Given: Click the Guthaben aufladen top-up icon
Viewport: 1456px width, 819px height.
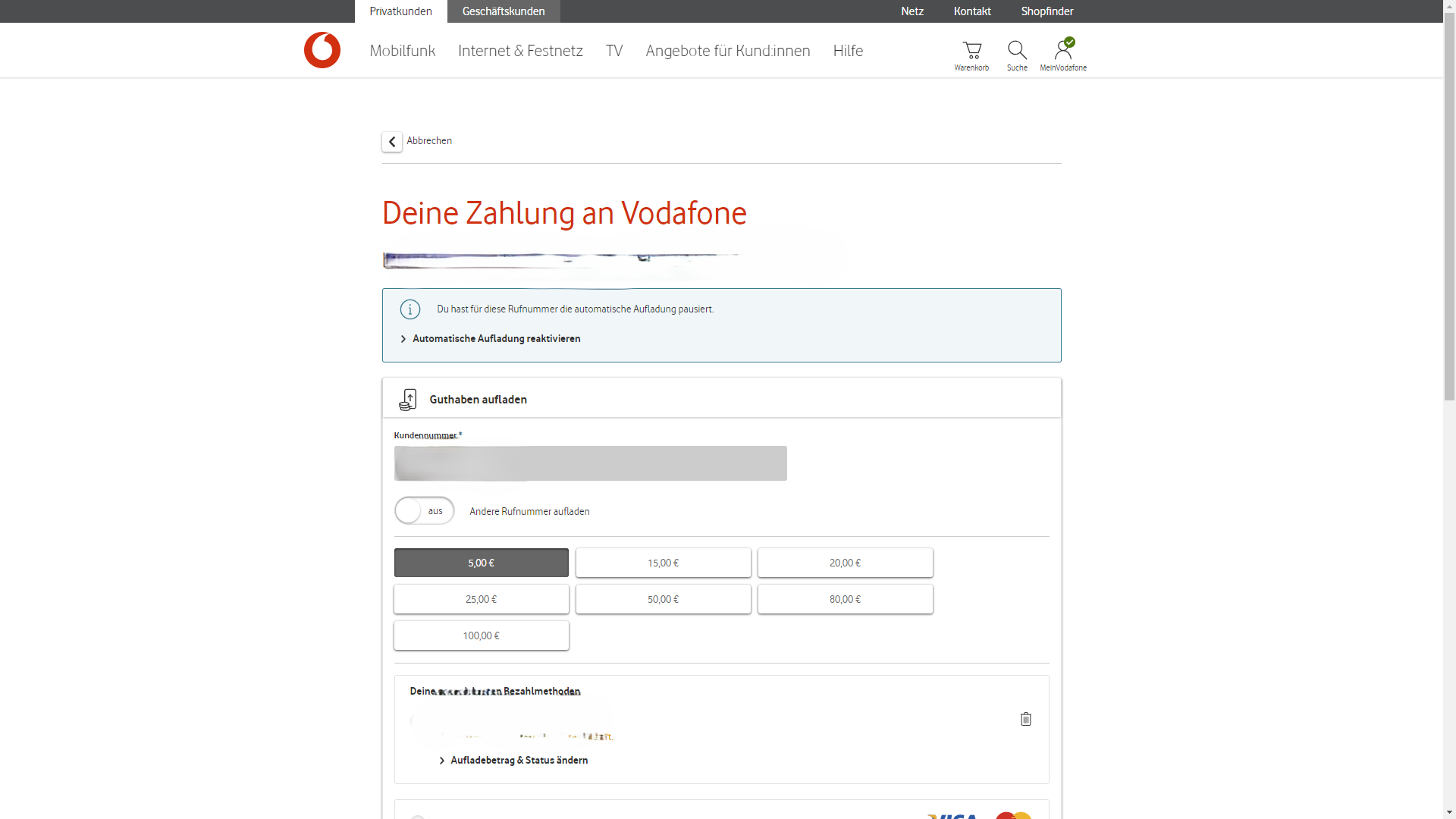Looking at the screenshot, I should (407, 400).
